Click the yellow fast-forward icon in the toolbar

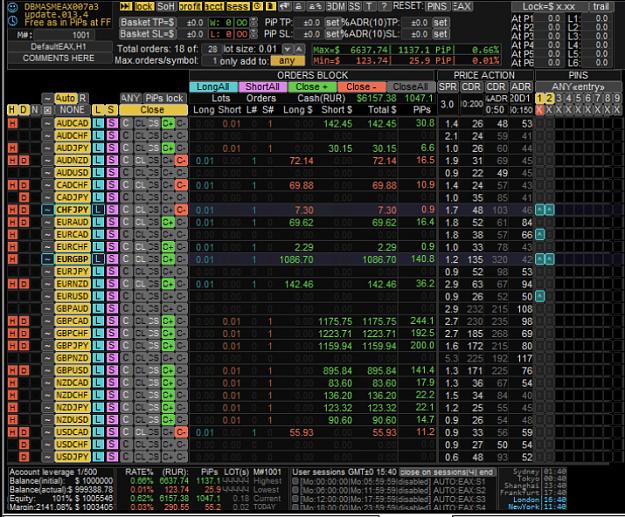click(x=126, y=6)
